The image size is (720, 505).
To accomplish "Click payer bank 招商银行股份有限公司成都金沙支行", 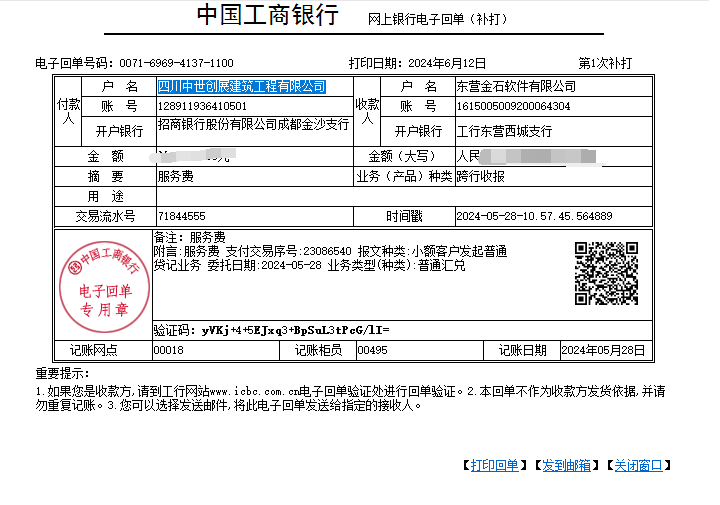I will point(253,124).
